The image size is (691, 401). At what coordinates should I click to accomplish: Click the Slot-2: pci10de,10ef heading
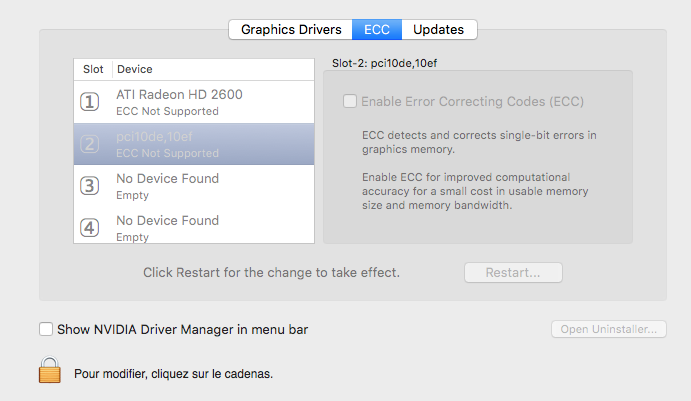[x=384, y=63]
